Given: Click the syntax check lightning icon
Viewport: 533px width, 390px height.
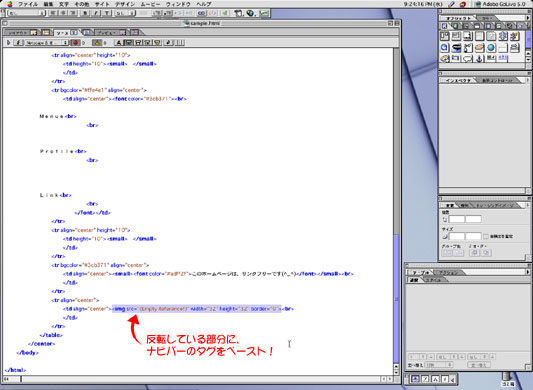Looking at the screenshot, I should click(x=19, y=43).
